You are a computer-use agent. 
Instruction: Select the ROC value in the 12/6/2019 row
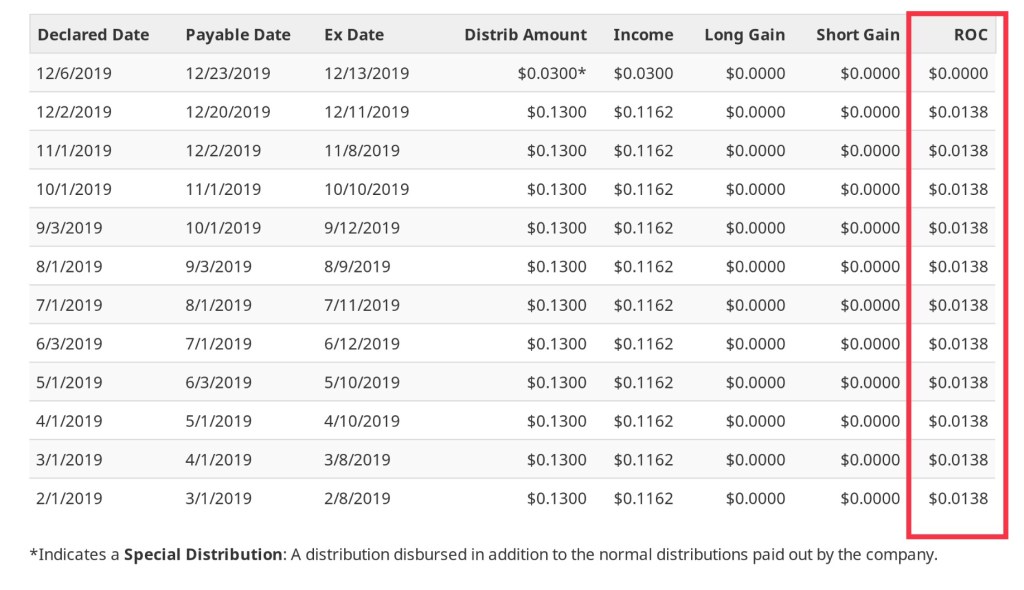coord(958,73)
